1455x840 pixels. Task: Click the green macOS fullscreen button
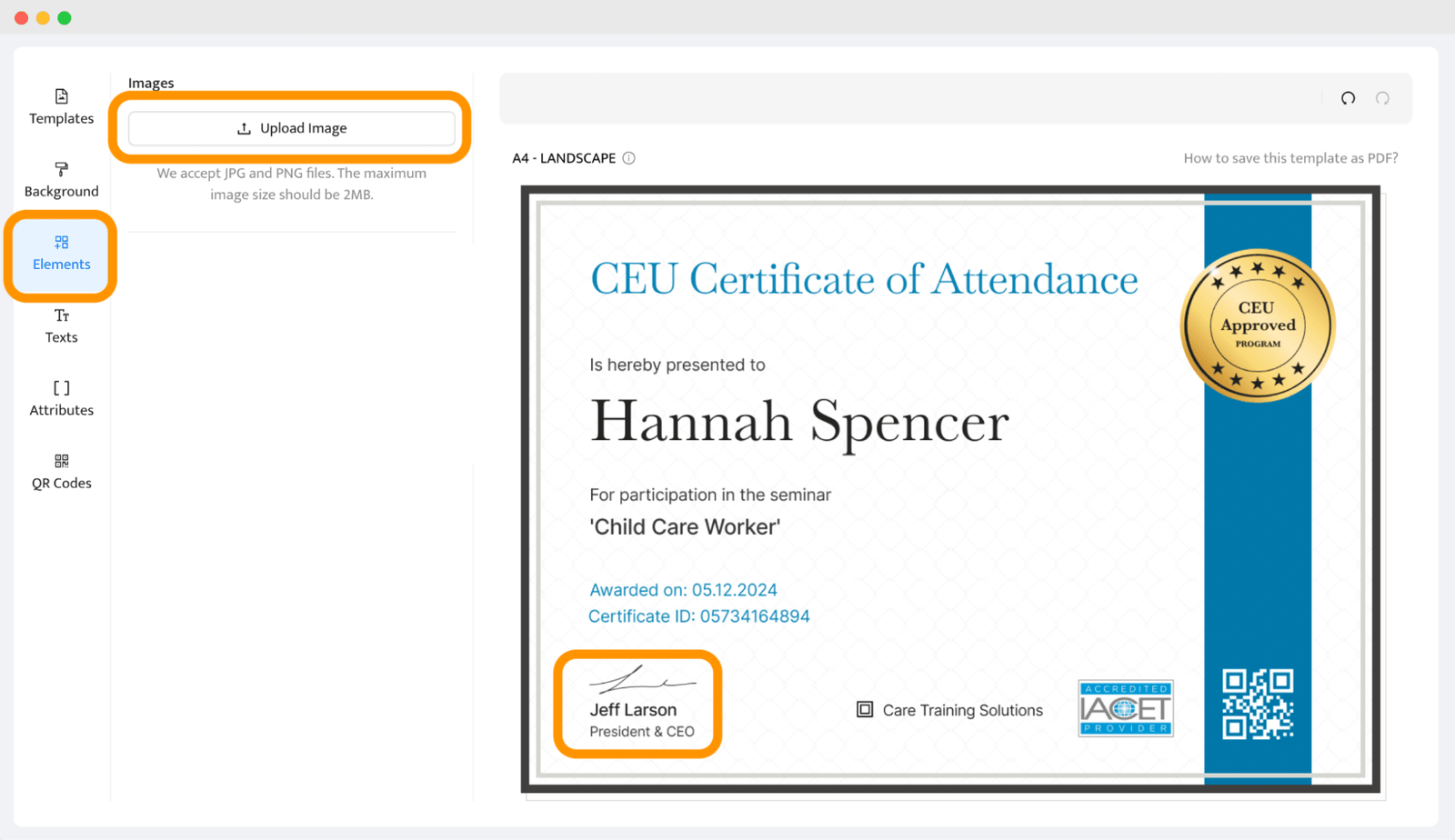point(65,18)
